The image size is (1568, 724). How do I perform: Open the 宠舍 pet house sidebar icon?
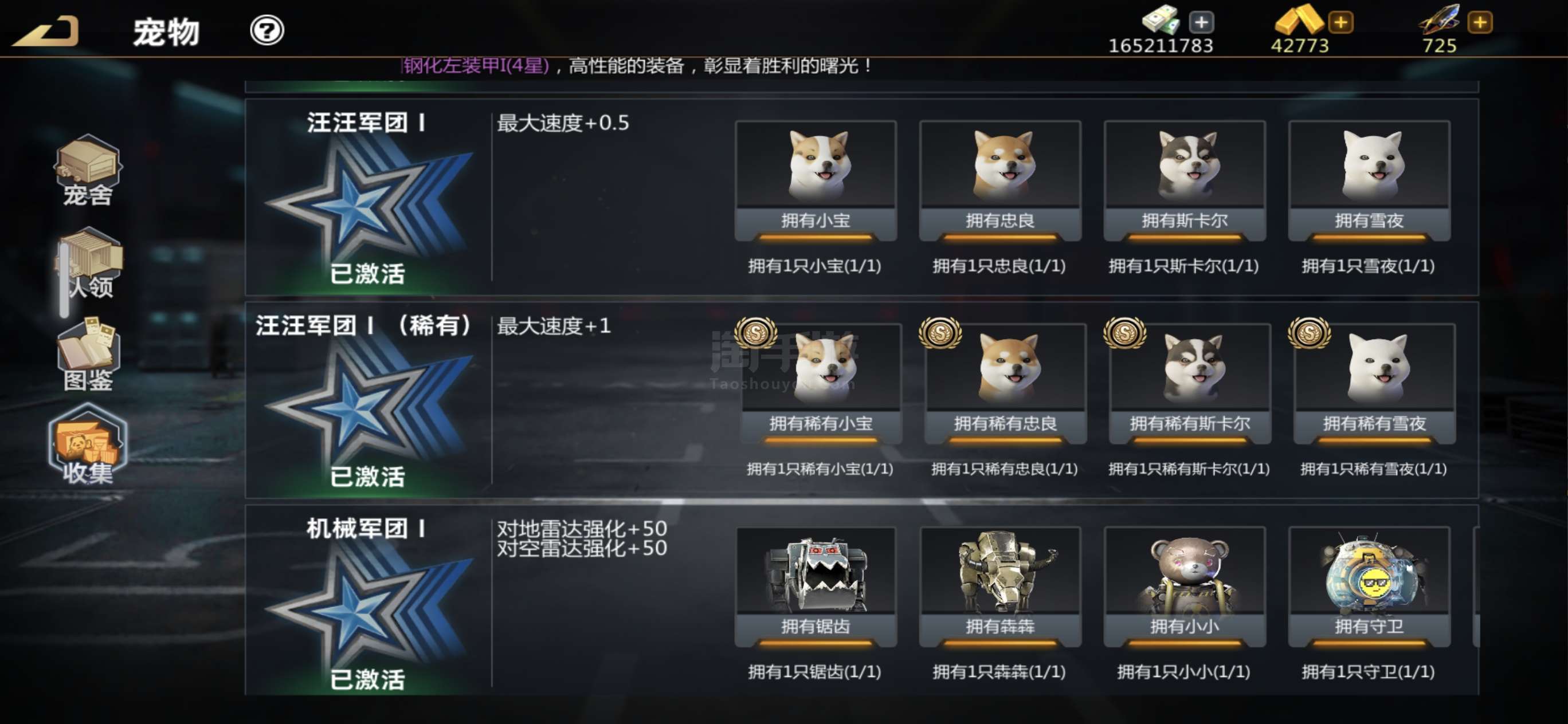tap(89, 170)
